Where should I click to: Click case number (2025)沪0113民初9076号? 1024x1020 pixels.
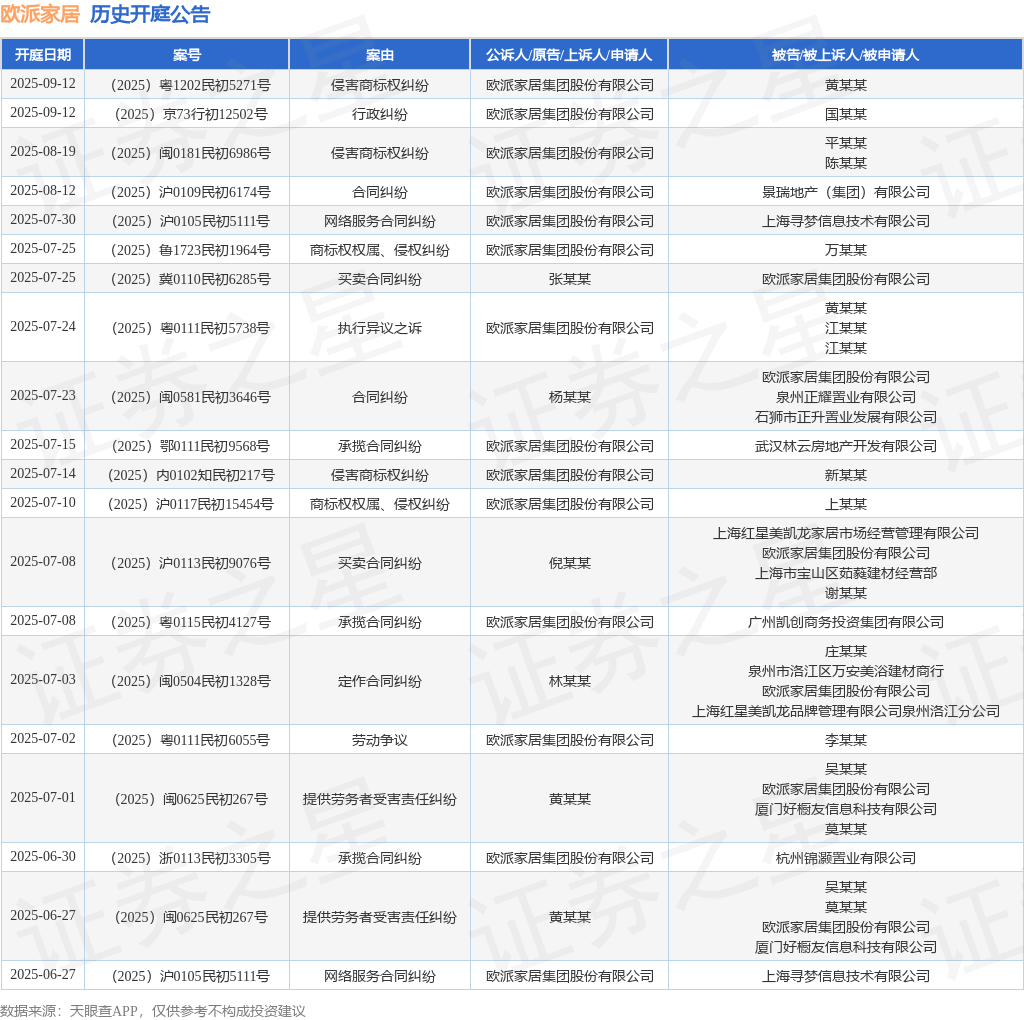tap(190, 563)
